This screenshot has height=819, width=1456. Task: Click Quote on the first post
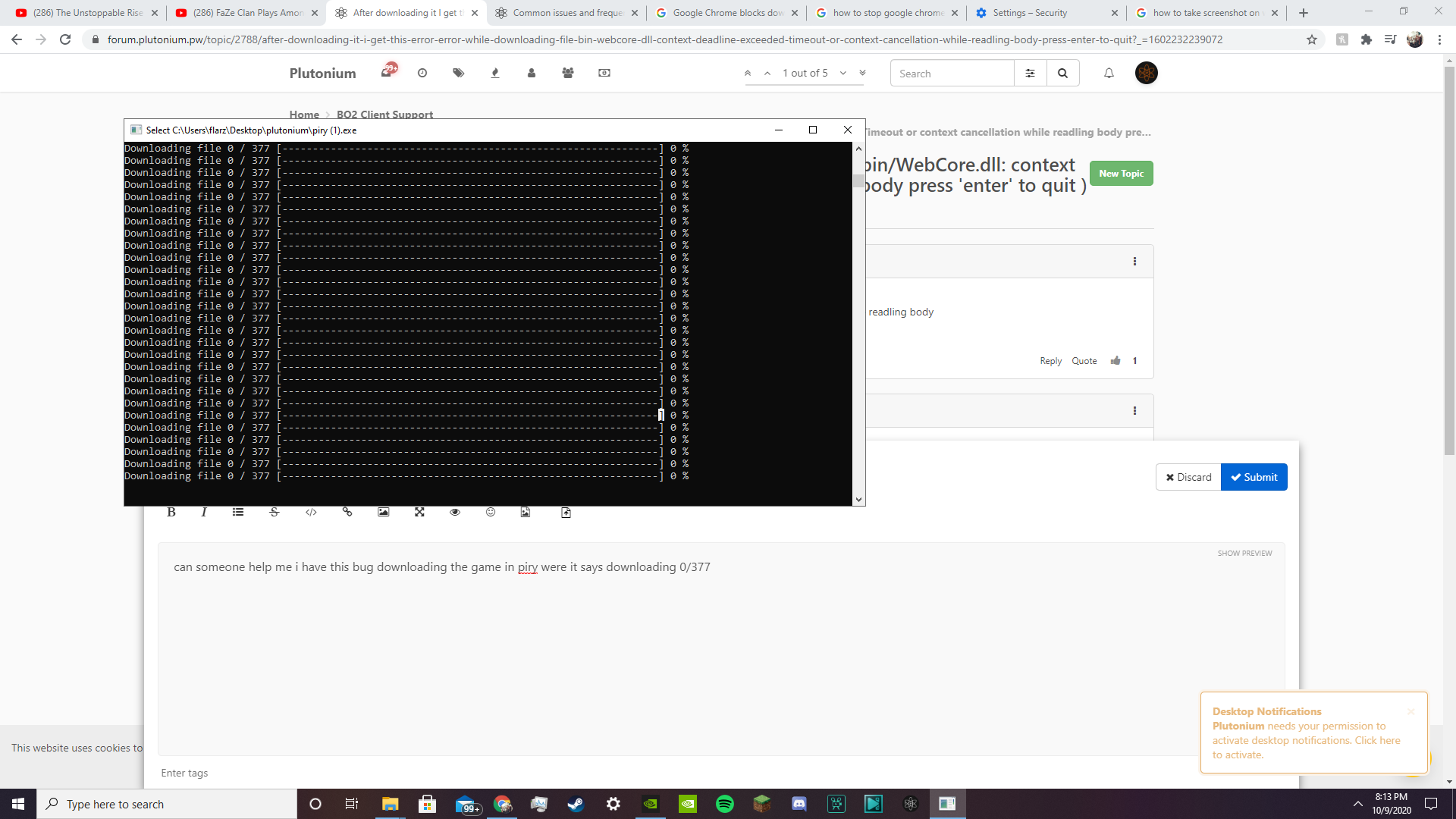pos(1084,361)
